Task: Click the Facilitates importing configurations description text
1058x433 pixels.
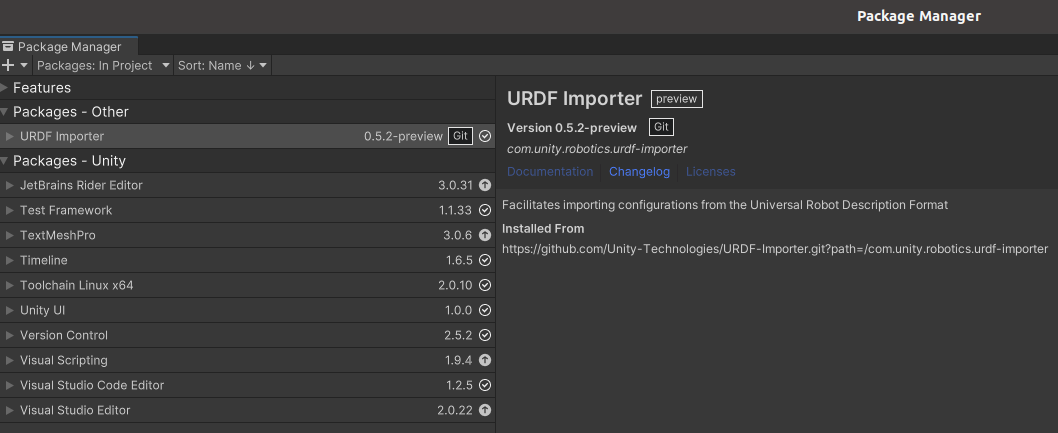Action: [725, 205]
